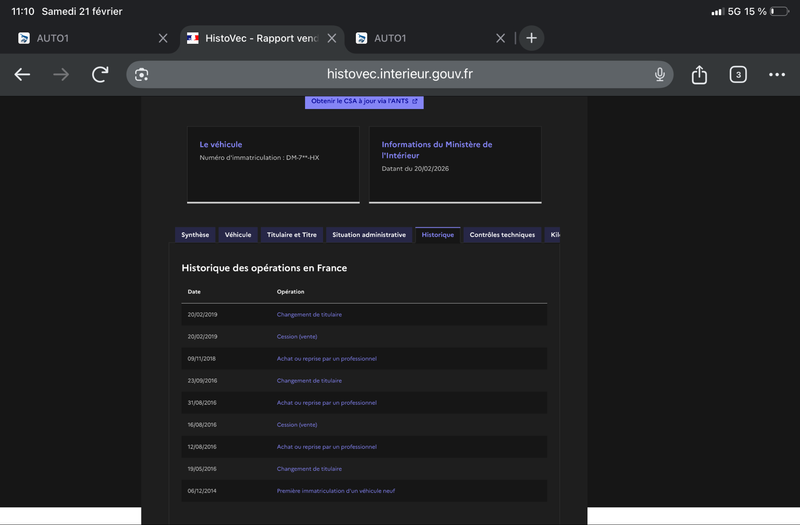This screenshot has width=800, height=525.
Task: Open the Situation administrative tab
Action: coord(369,235)
